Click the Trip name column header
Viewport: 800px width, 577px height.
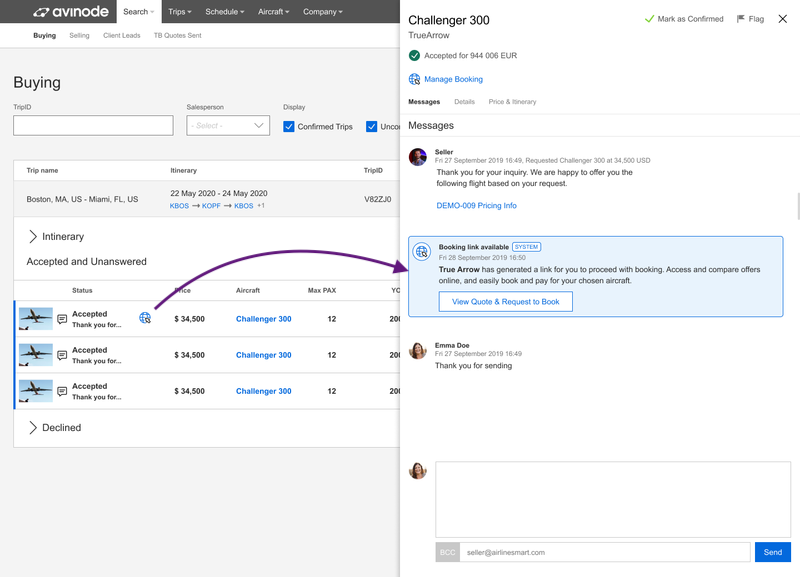click(42, 170)
